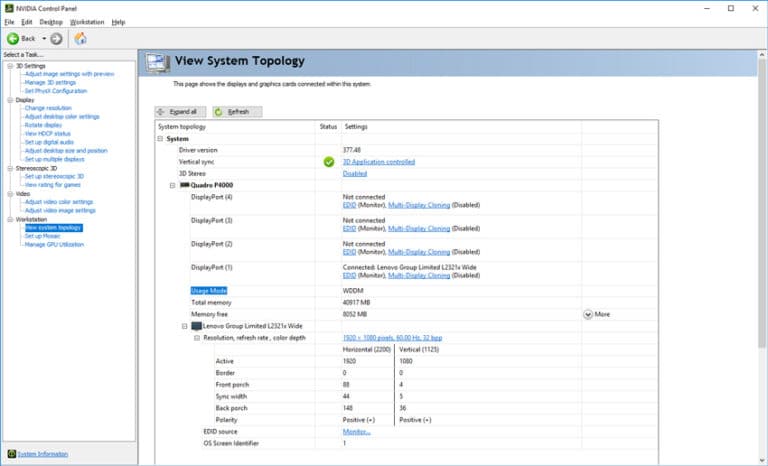Open Adjust video image settings task
Screen dimensions: 768x466
coord(60,210)
